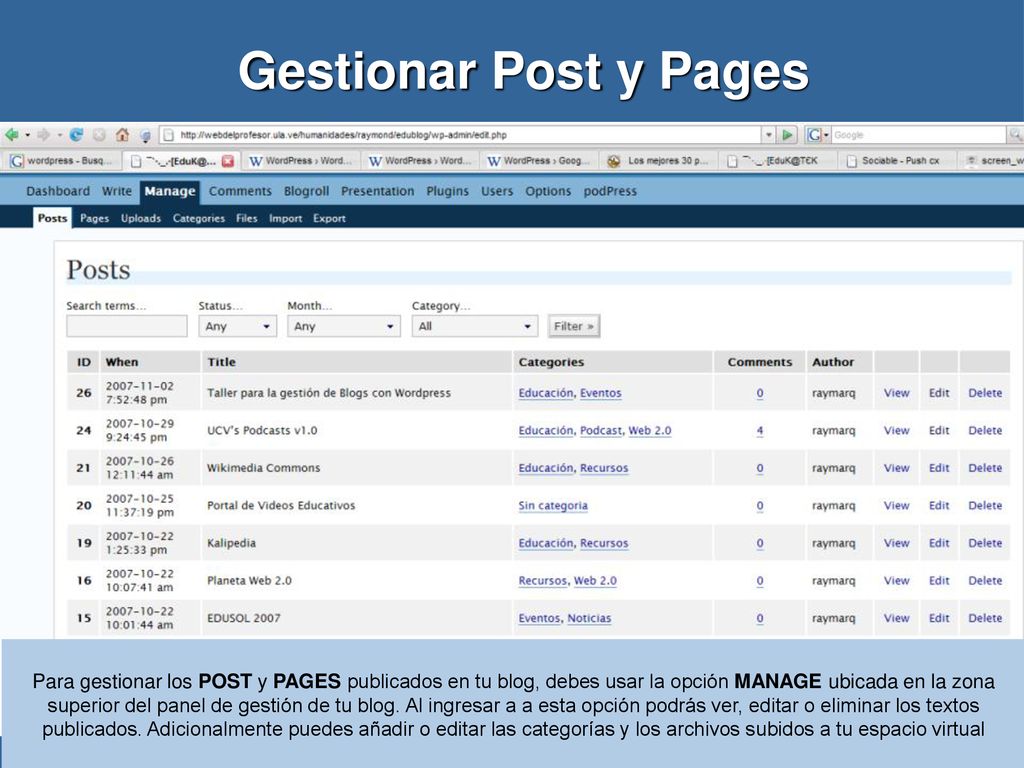Switch to the Files submenu
1024x768 pixels.
click(x=247, y=218)
